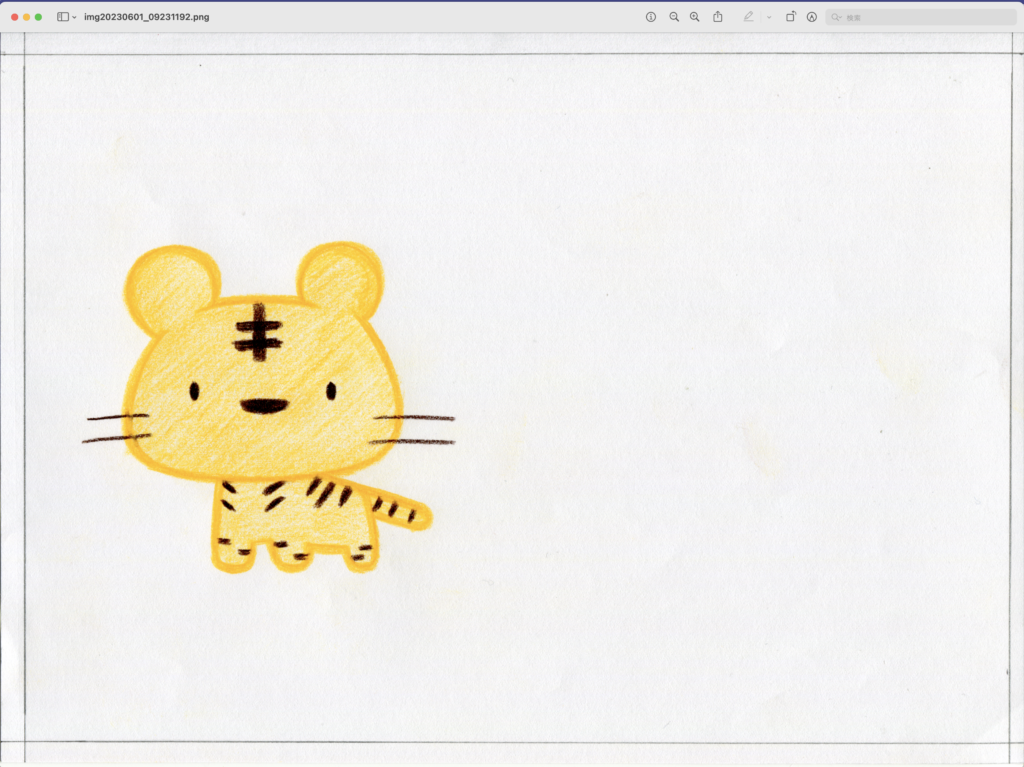
Task: Enter full screen using green button
Action: (x=38, y=17)
